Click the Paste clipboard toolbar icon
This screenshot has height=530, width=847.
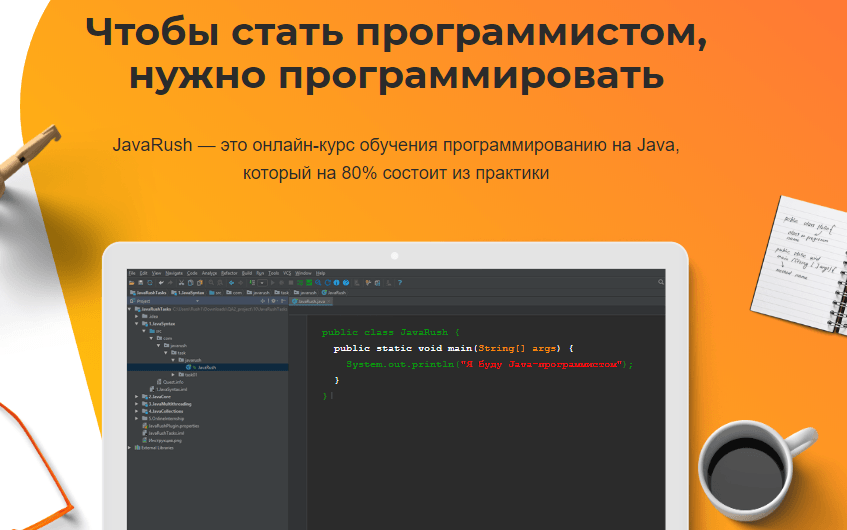(200, 283)
